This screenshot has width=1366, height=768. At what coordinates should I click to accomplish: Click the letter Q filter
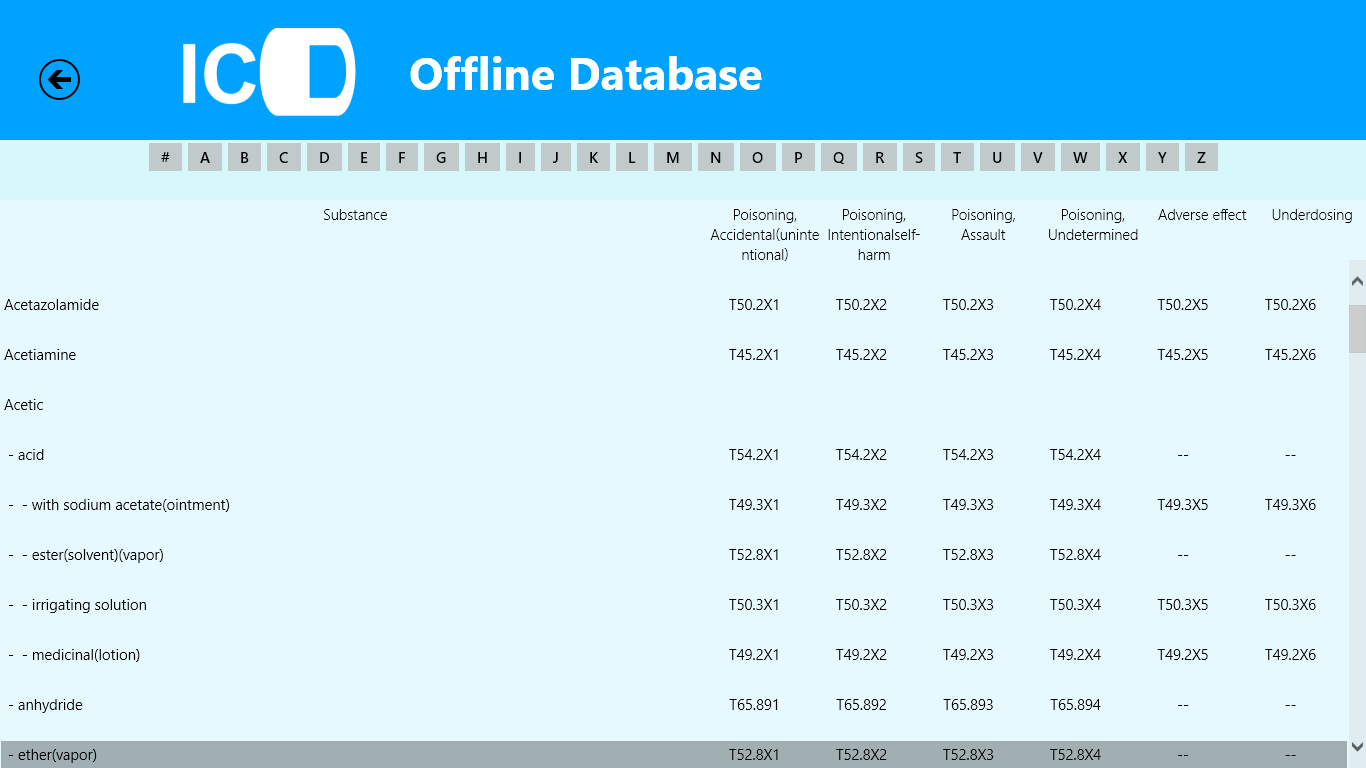click(x=838, y=157)
